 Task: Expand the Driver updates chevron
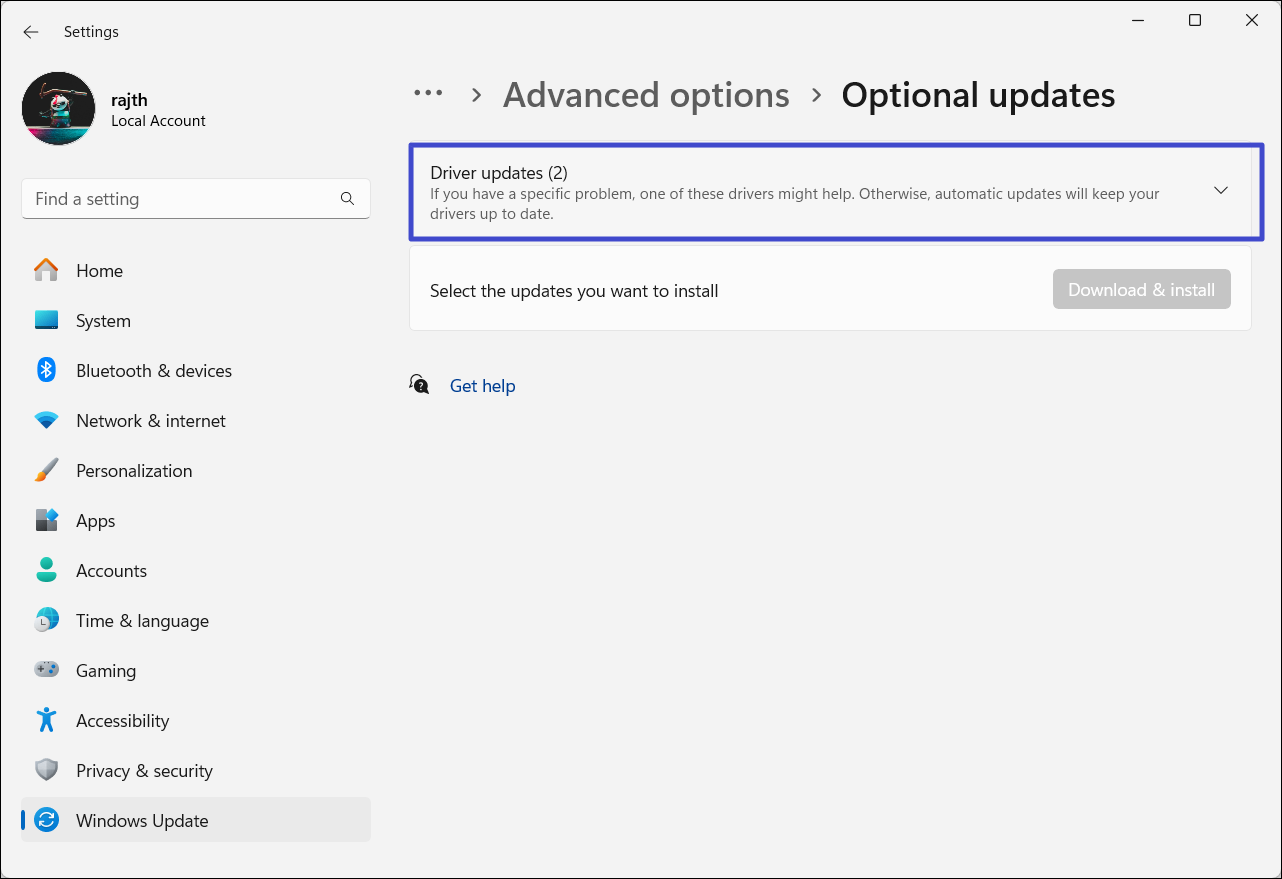click(1220, 190)
